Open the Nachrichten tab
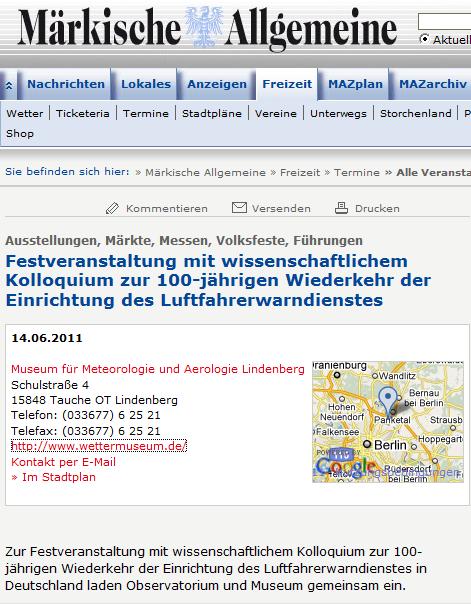This screenshot has width=471, height=604. click(66, 84)
